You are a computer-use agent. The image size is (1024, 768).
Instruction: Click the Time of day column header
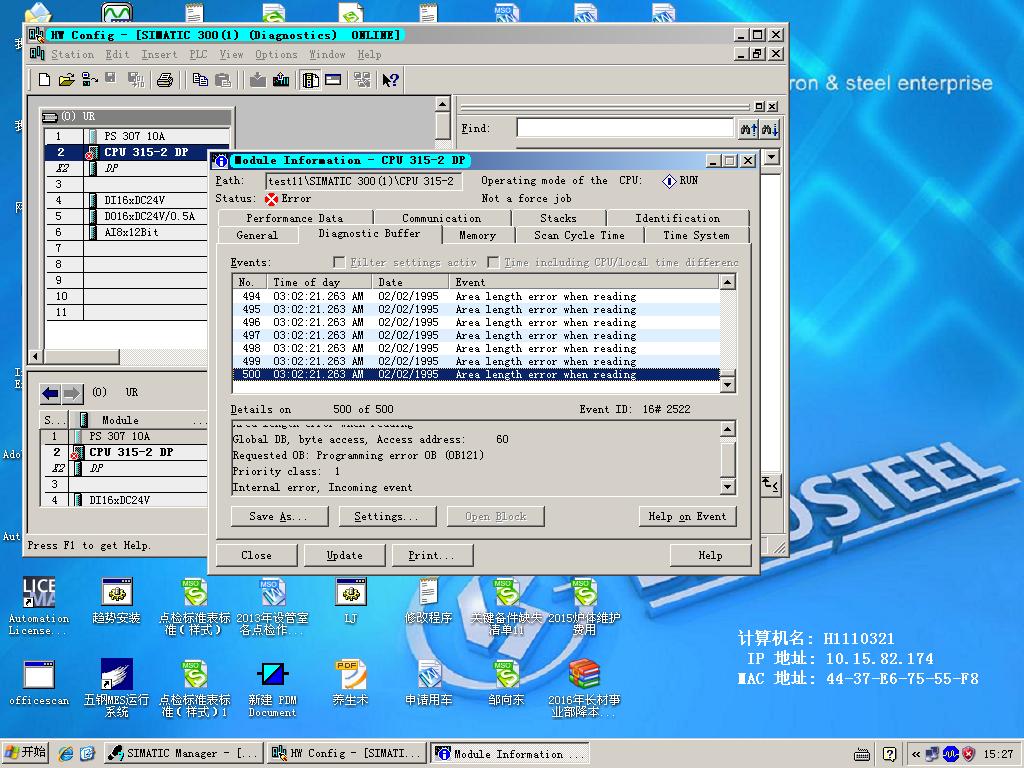pos(320,282)
